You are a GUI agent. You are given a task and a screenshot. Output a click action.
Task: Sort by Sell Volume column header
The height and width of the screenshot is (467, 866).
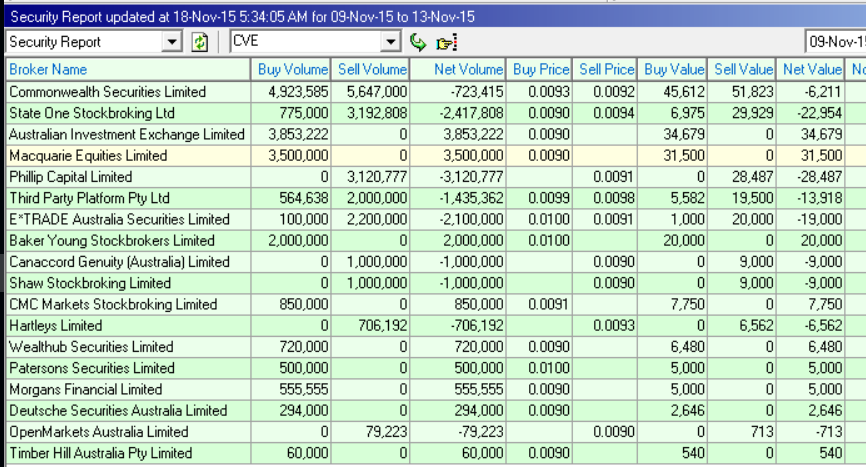click(x=370, y=70)
